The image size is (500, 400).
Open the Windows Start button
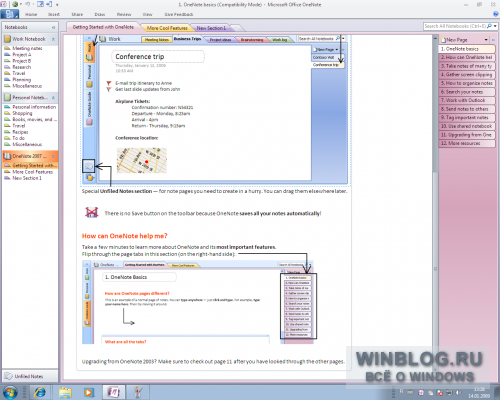point(10,392)
